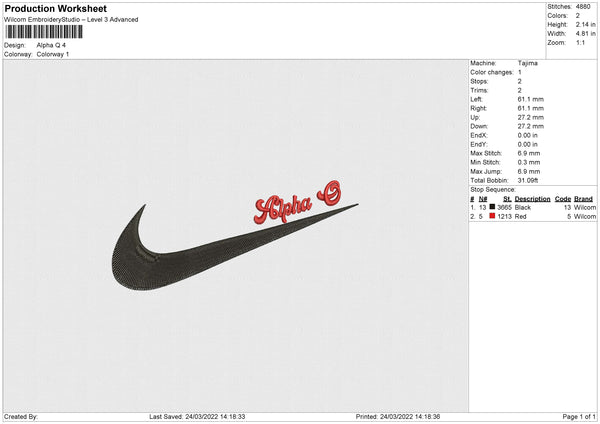Click the Color changes value 1

[520, 72]
